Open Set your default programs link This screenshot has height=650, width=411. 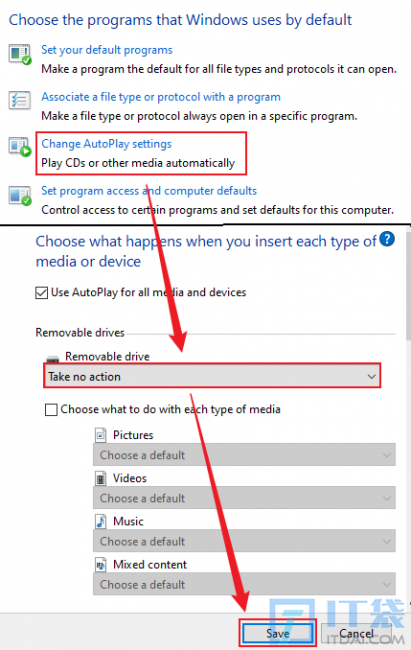[107, 50]
